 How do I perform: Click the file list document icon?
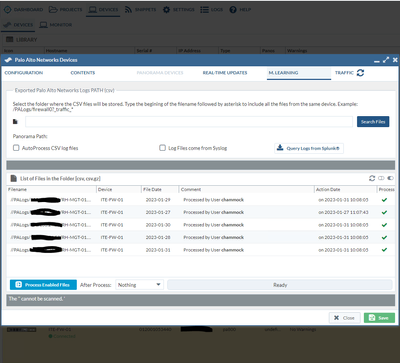point(14,178)
